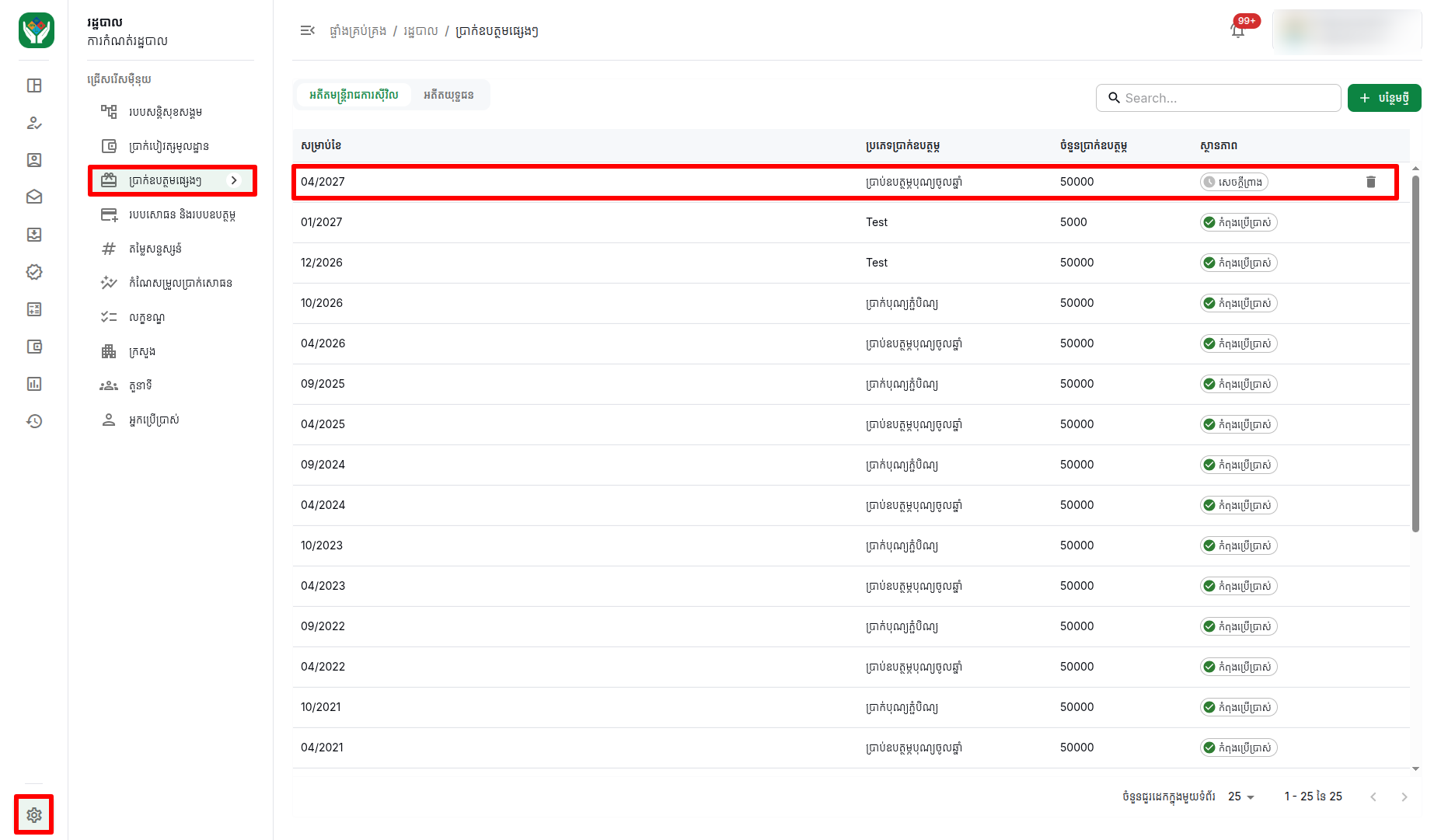Open the checklist-icon menu item លក្ខខណ្ឌ
This screenshot has width=1441, height=840.
point(171,317)
